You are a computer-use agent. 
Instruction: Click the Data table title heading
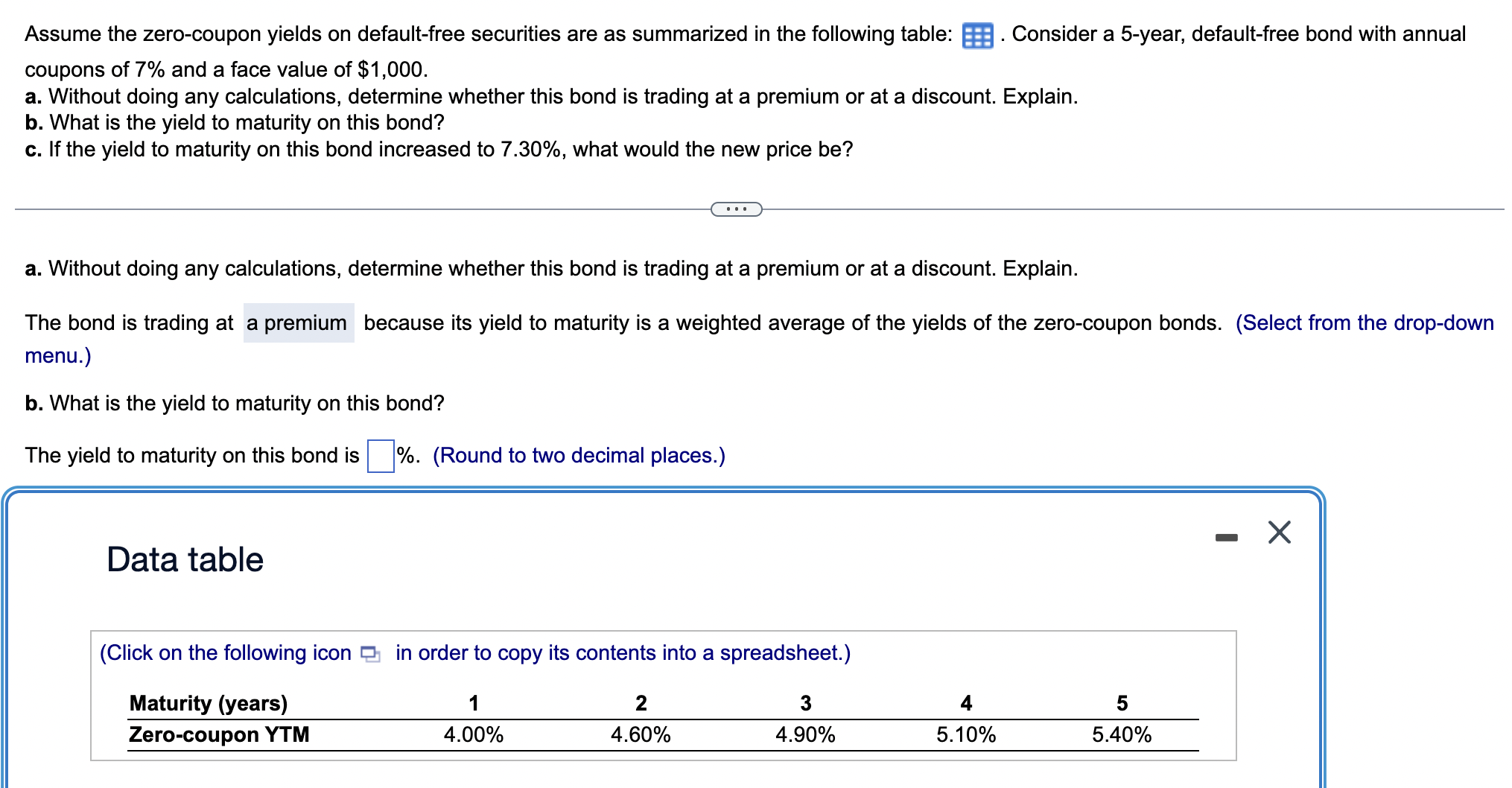tap(184, 559)
